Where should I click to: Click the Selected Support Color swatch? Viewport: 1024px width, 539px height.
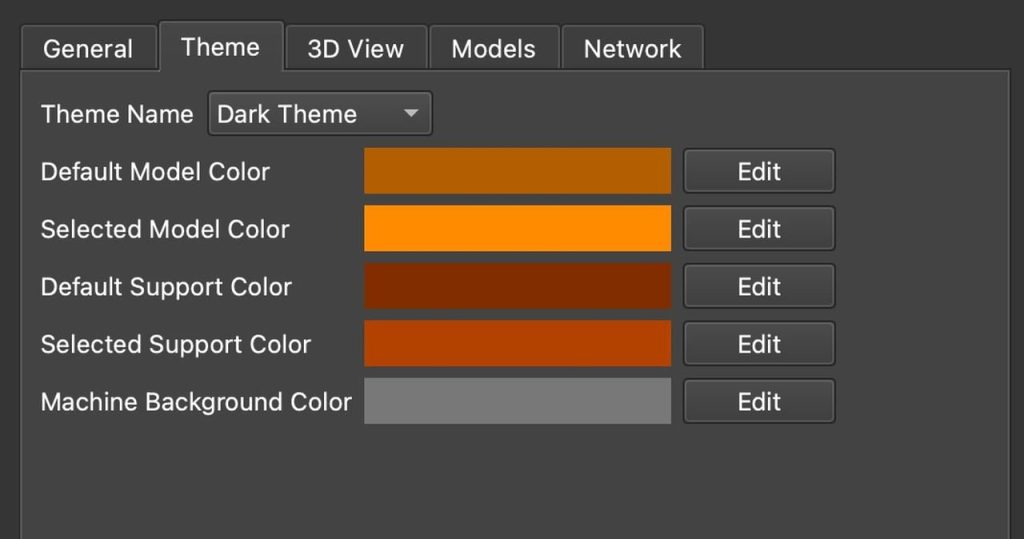(x=517, y=344)
